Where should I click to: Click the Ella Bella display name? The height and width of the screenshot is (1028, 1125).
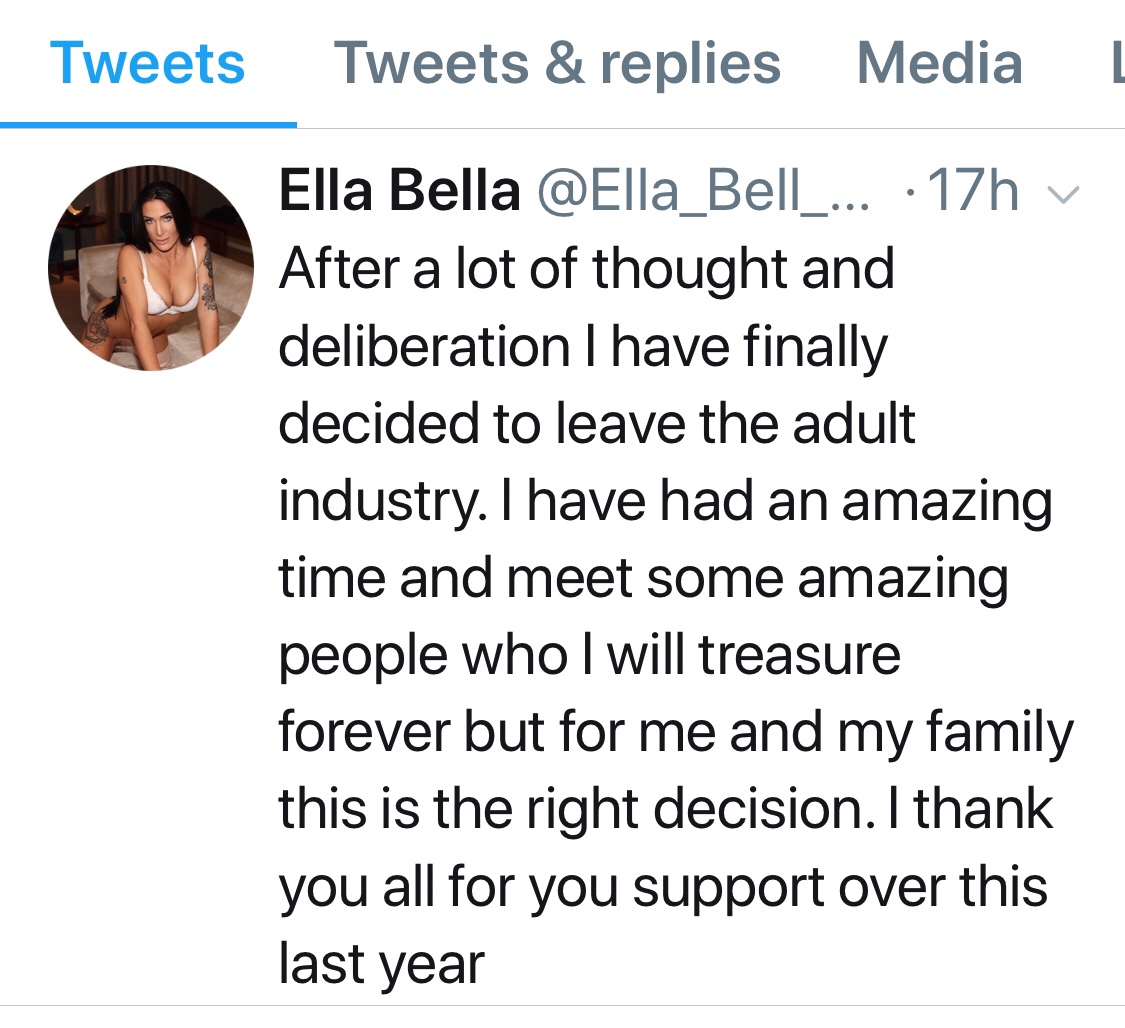click(x=399, y=191)
